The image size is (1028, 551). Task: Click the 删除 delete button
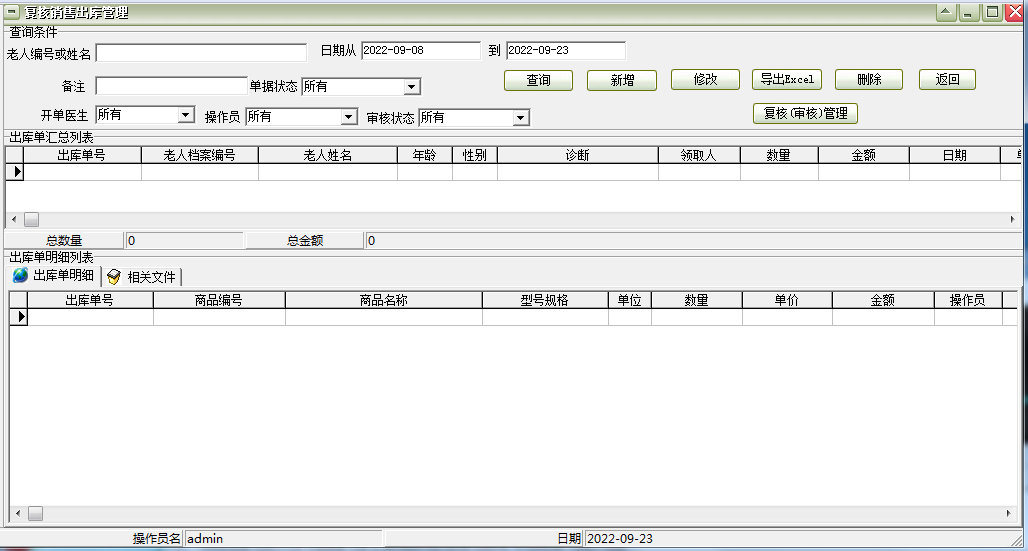point(869,80)
